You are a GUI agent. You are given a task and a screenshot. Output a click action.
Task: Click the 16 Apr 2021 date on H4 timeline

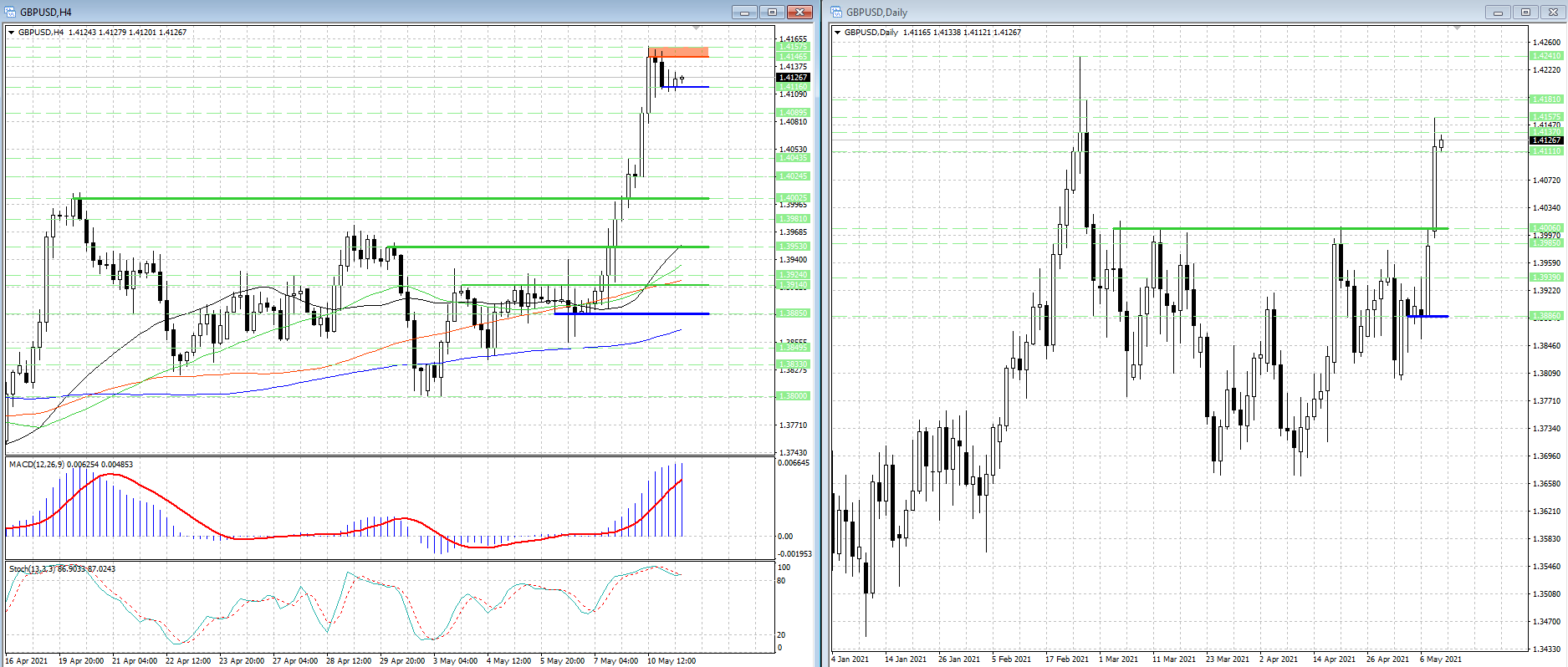pos(27,661)
